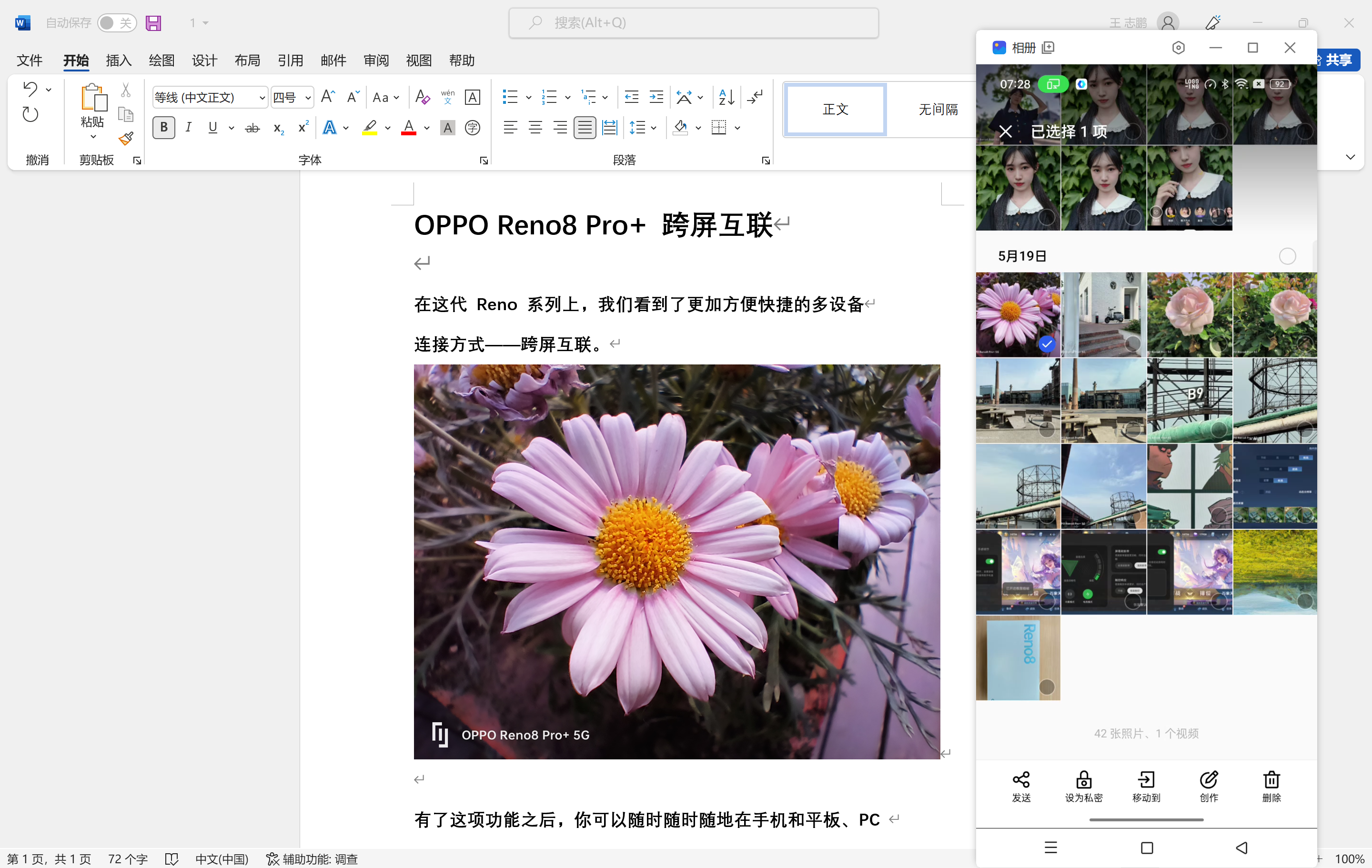
Task: Open the Insert ribbon tab
Action: pyautogui.click(x=119, y=61)
